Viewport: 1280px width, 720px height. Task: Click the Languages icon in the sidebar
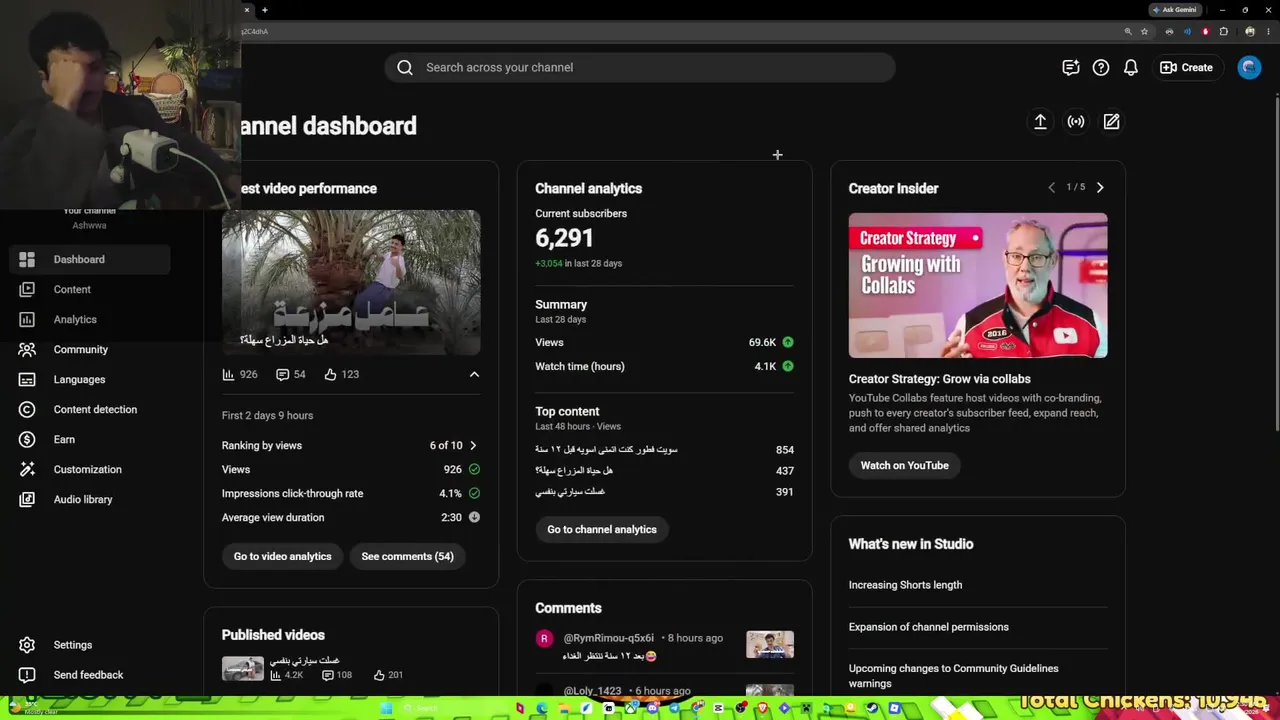pyautogui.click(x=27, y=379)
